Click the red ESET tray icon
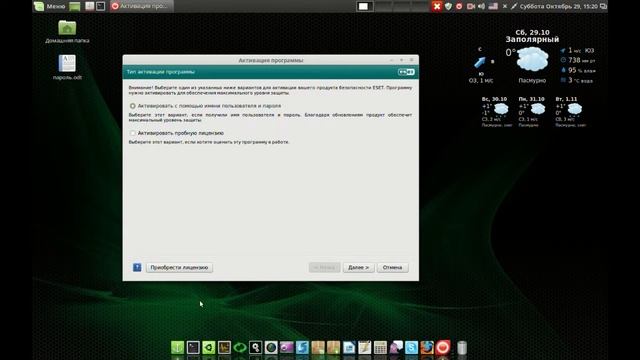The image size is (640, 360). pos(459,6)
